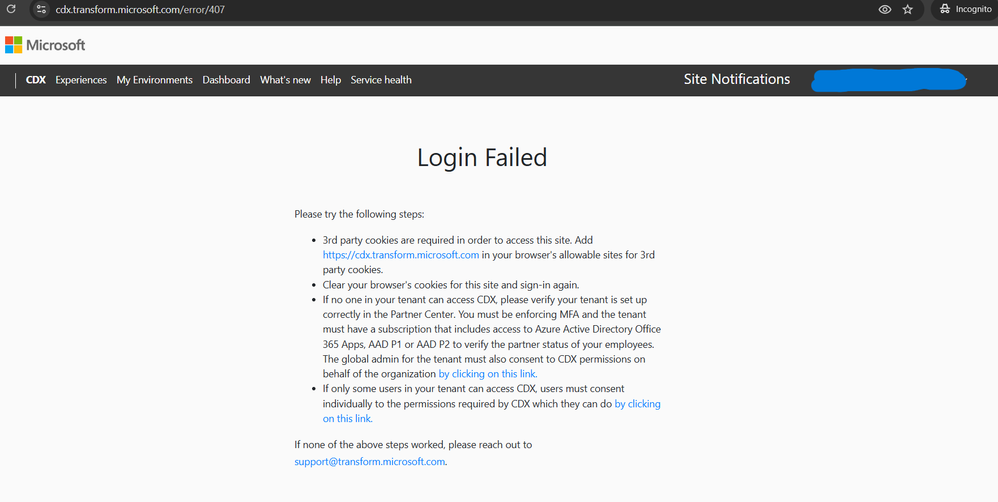The height and width of the screenshot is (502, 998).
Task: Click the individual user consent link
Action: (x=637, y=404)
